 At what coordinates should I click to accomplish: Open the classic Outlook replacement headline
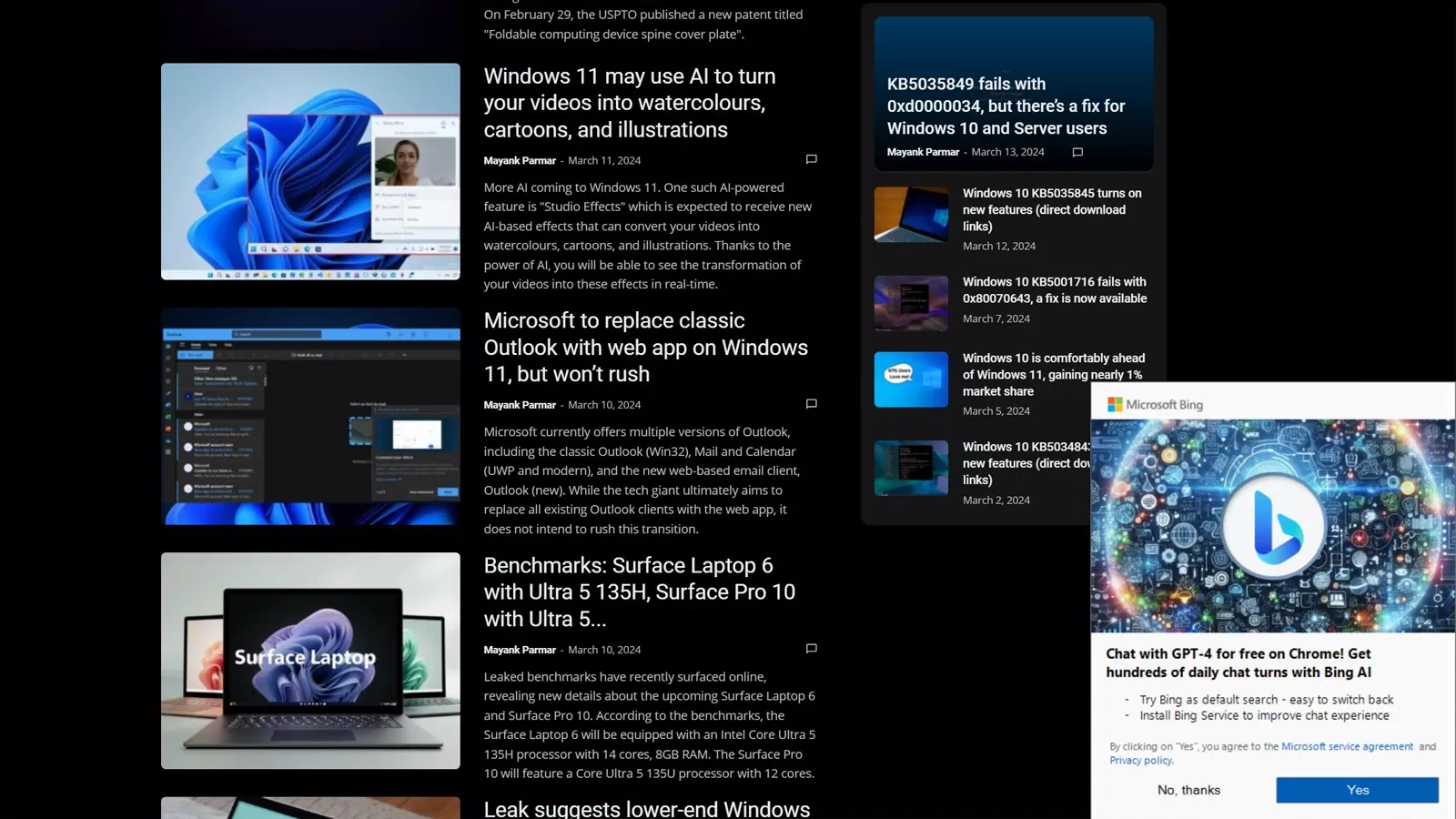645,347
